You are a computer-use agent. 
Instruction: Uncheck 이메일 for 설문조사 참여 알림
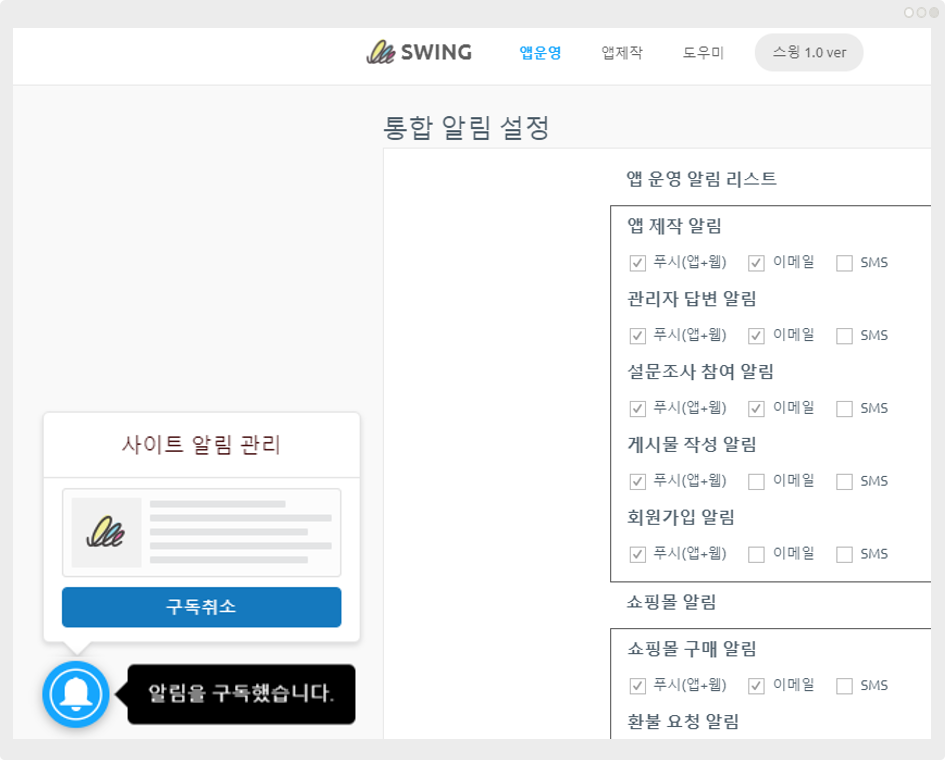(x=756, y=409)
